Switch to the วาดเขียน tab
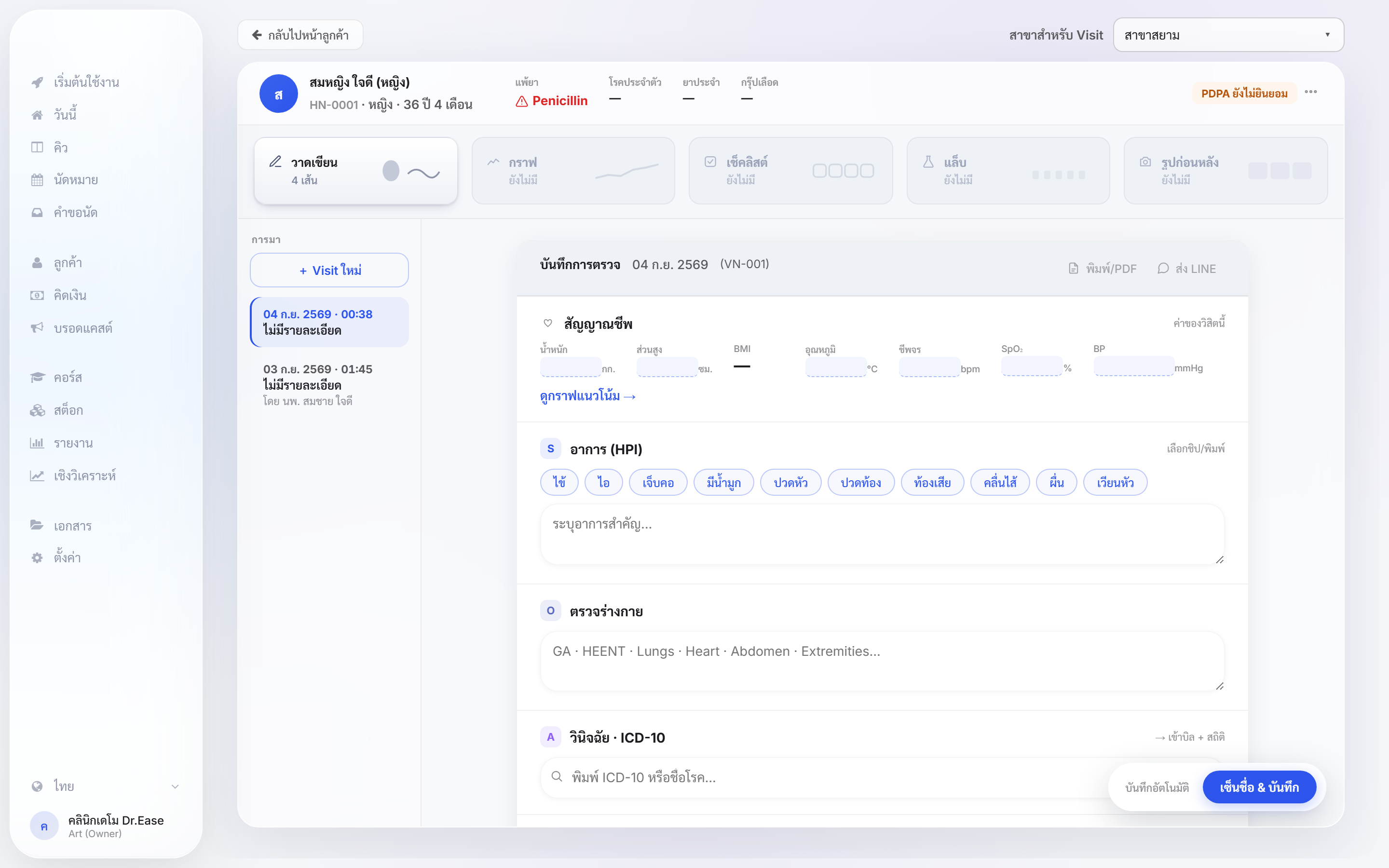The height and width of the screenshot is (868, 1389). [356, 171]
